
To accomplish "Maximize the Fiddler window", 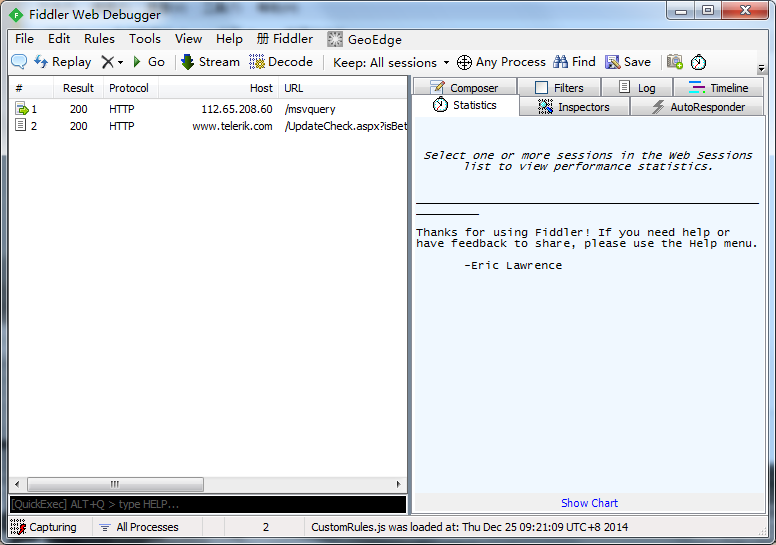I will click(x=708, y=10).
